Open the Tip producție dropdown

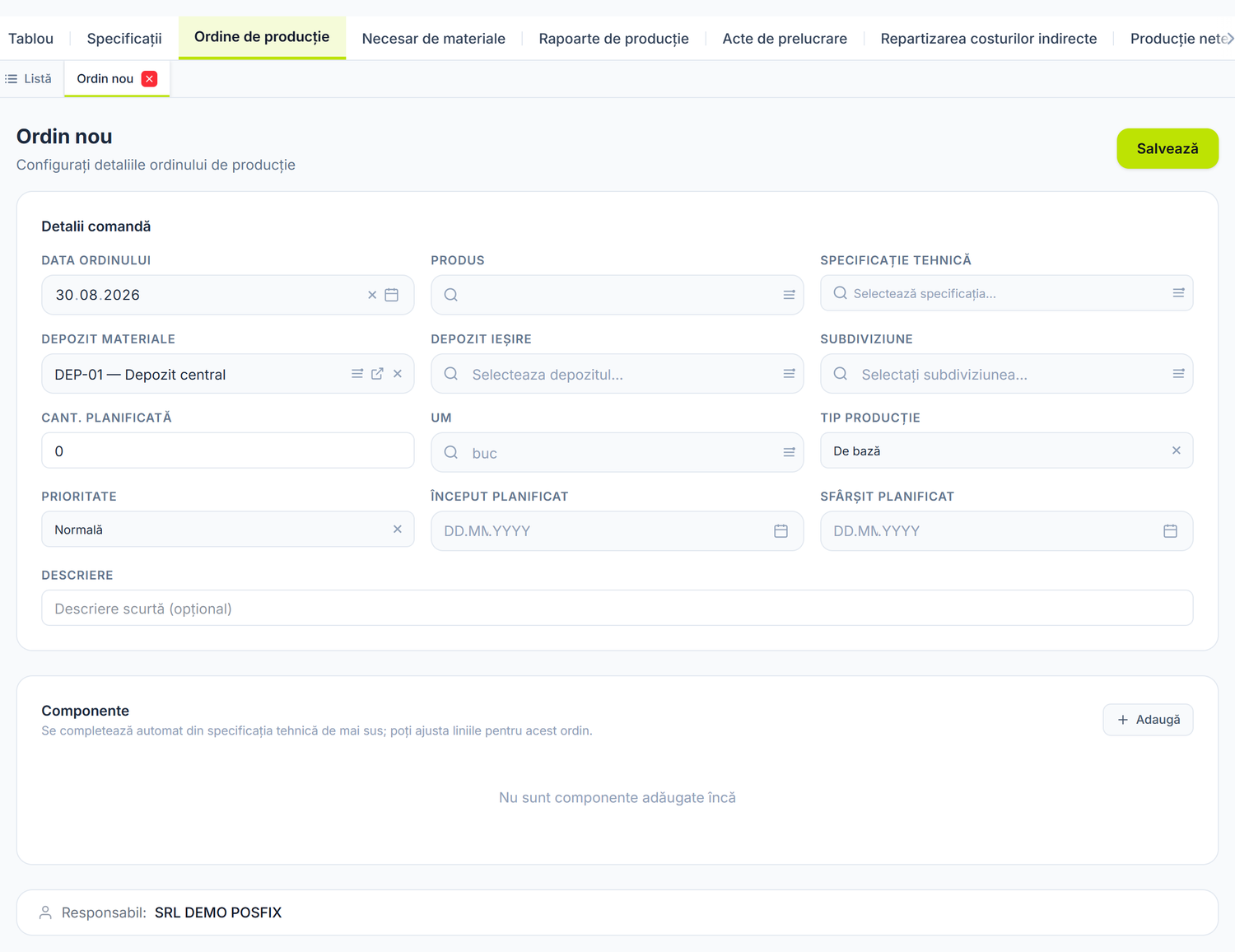tap(1007, 450)
